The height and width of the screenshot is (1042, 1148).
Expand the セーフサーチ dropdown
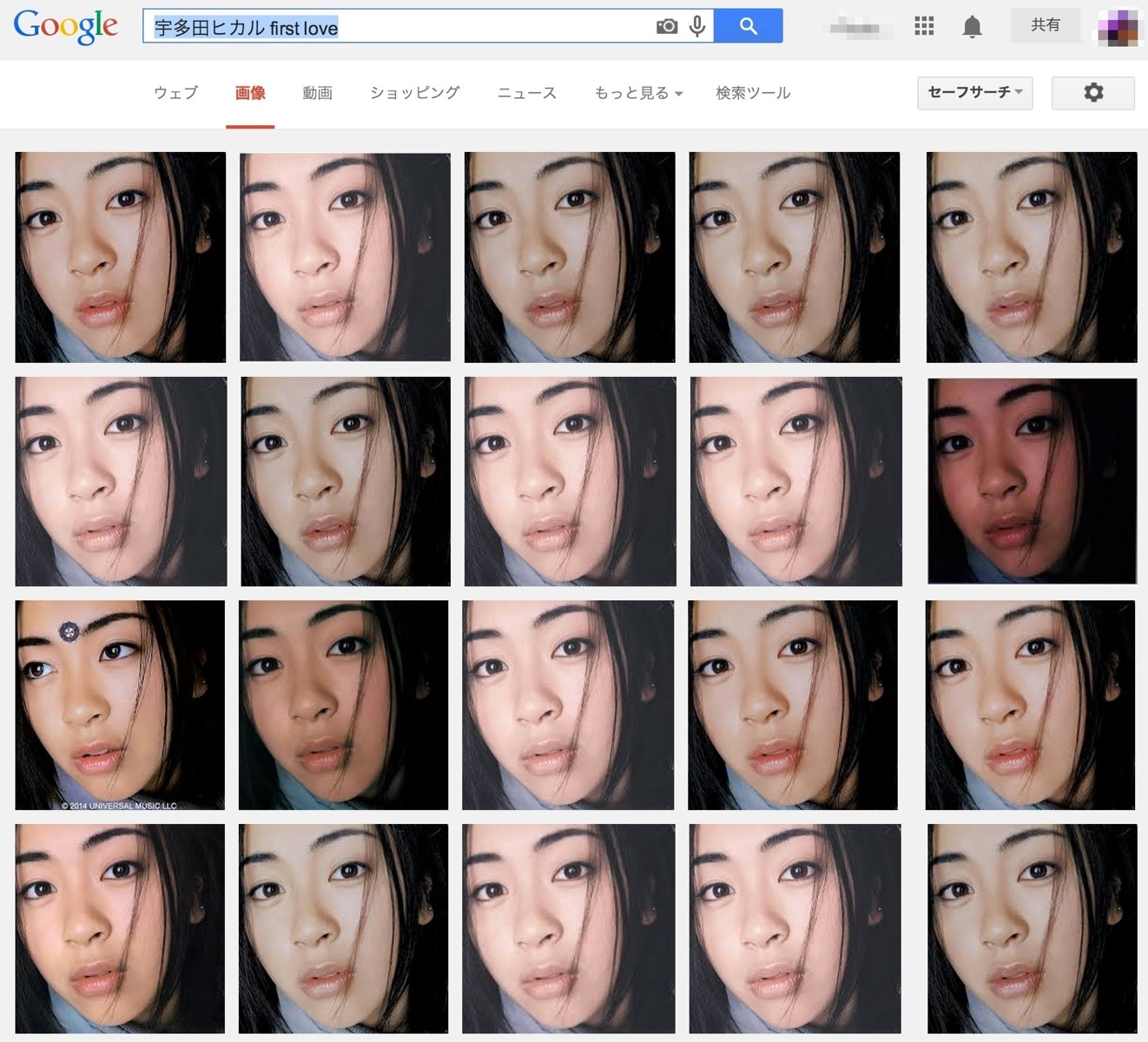pos(975,93)
